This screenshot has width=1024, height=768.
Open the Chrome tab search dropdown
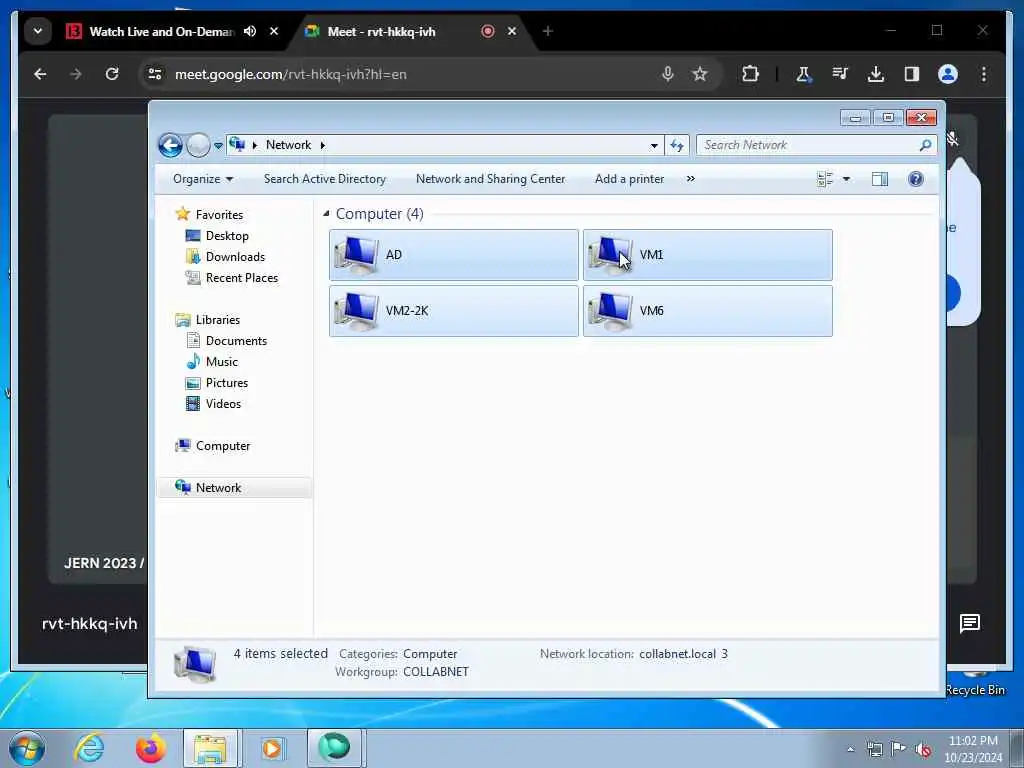click(x=38, y=31)
